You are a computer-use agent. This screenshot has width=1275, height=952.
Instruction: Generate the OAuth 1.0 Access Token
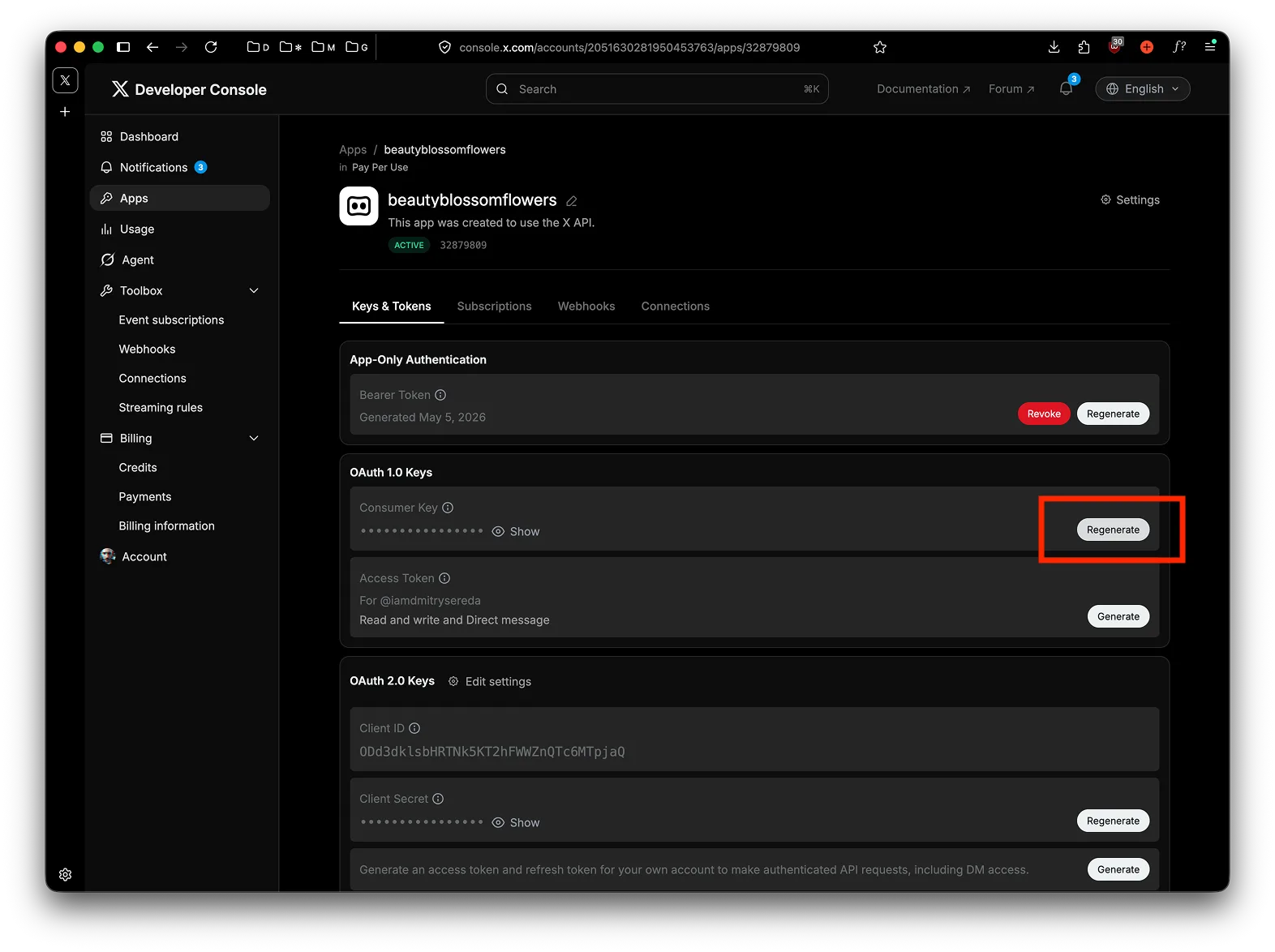tap(1118, 616)
